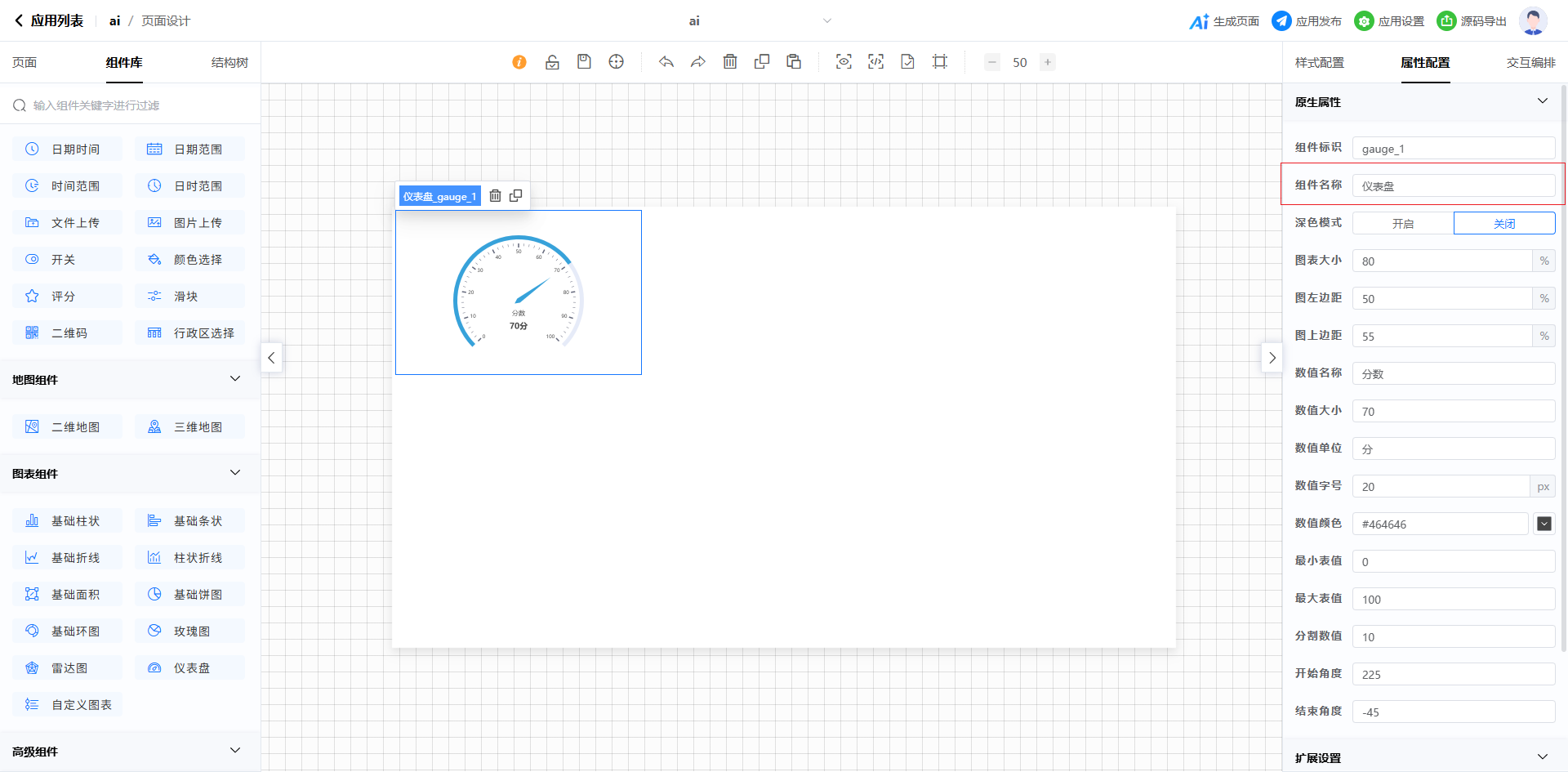Delete the selected gauge_1 component via its tag

coord(495,196)
